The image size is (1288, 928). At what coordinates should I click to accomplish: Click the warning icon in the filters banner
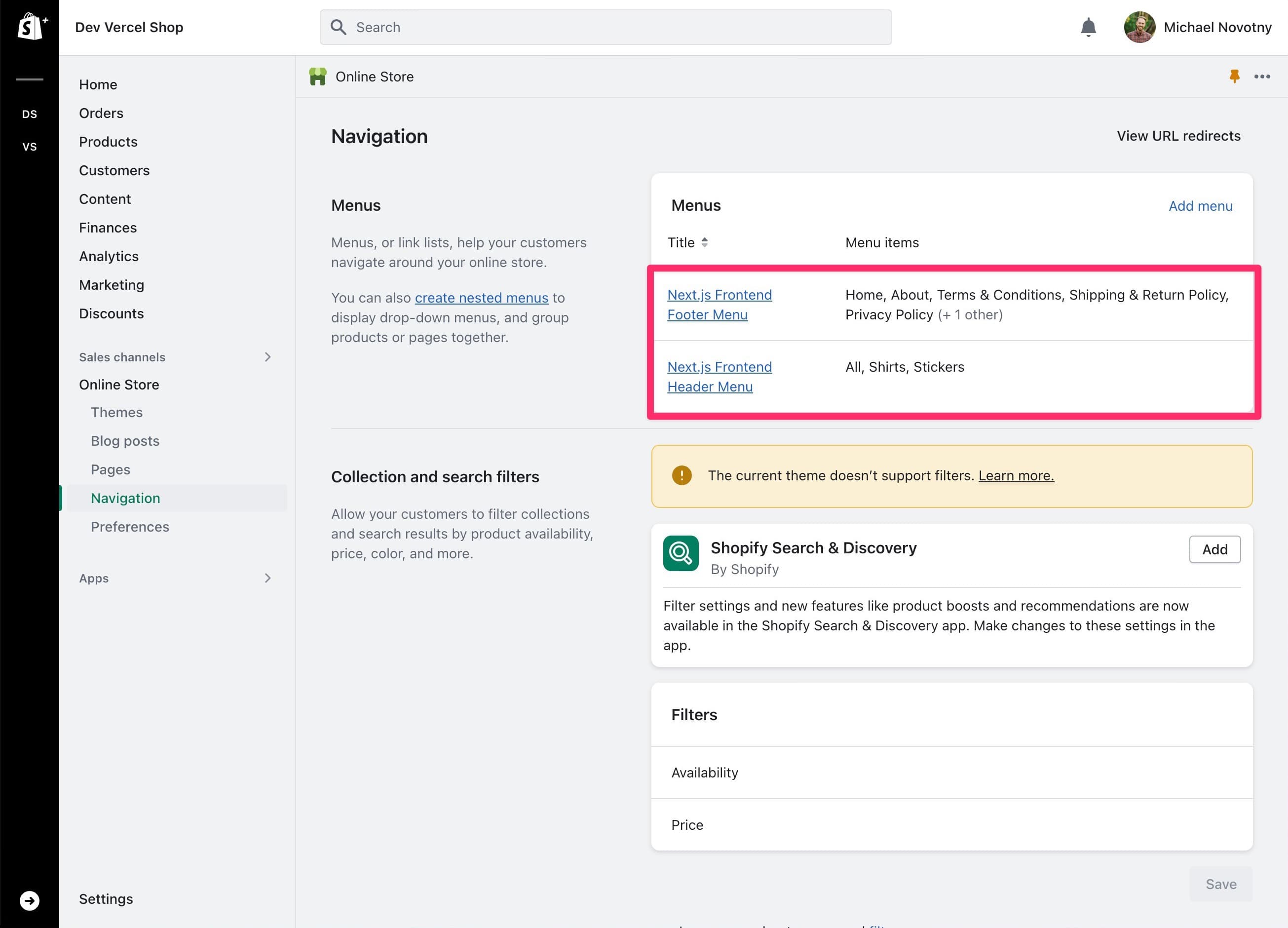[x=681, y=475]
